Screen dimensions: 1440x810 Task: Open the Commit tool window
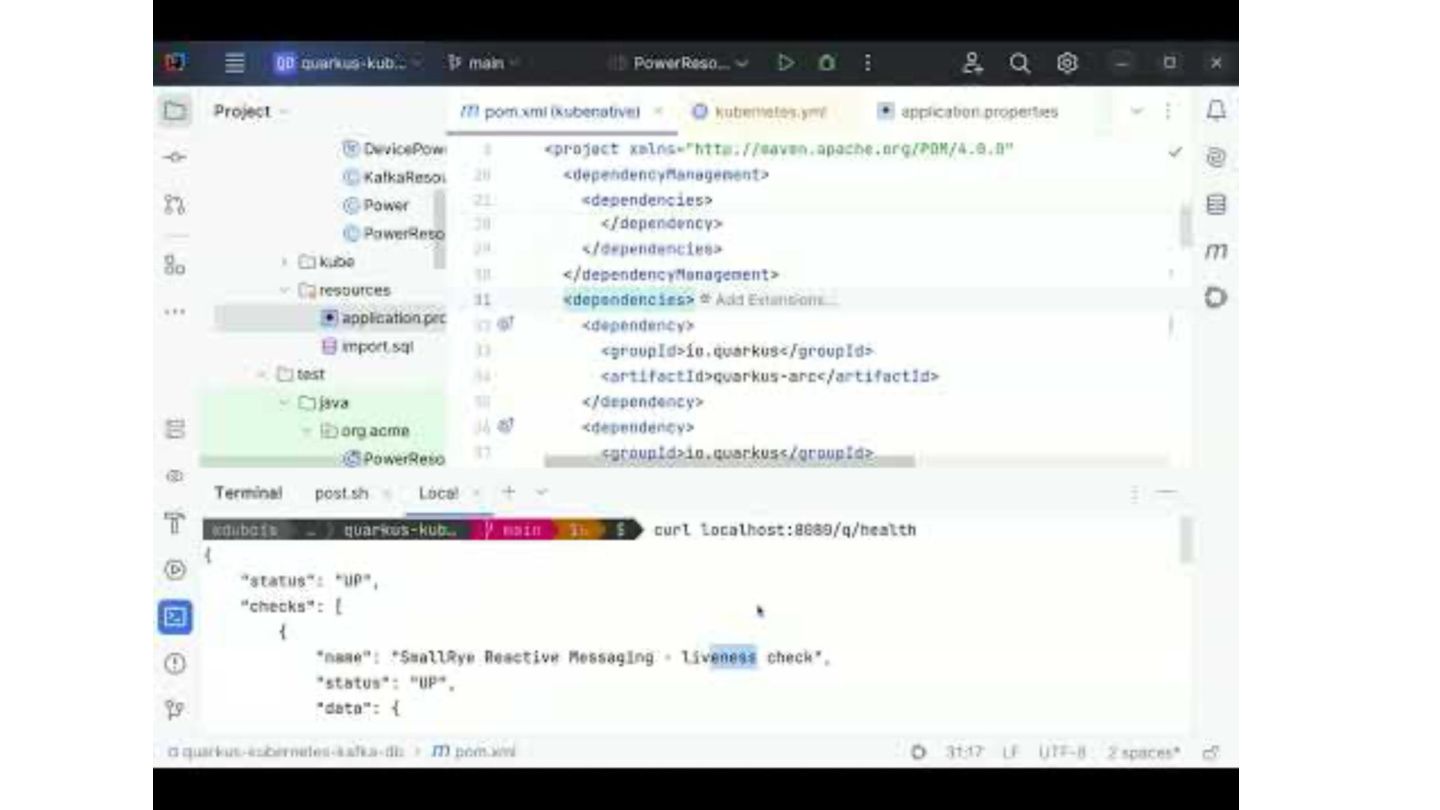coord(175,157)
